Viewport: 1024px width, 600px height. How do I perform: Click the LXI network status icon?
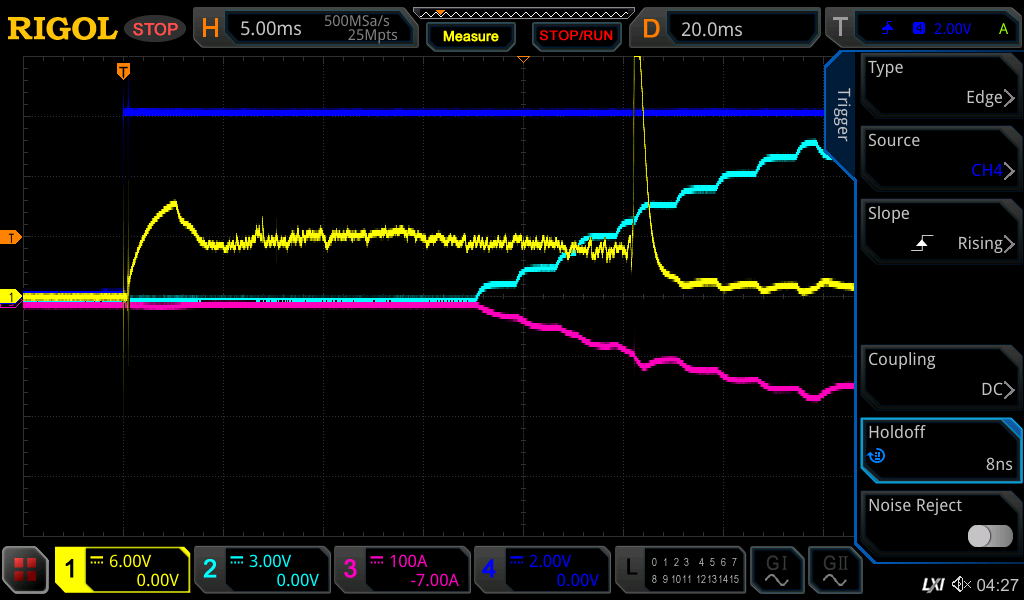tap(932, 584)
